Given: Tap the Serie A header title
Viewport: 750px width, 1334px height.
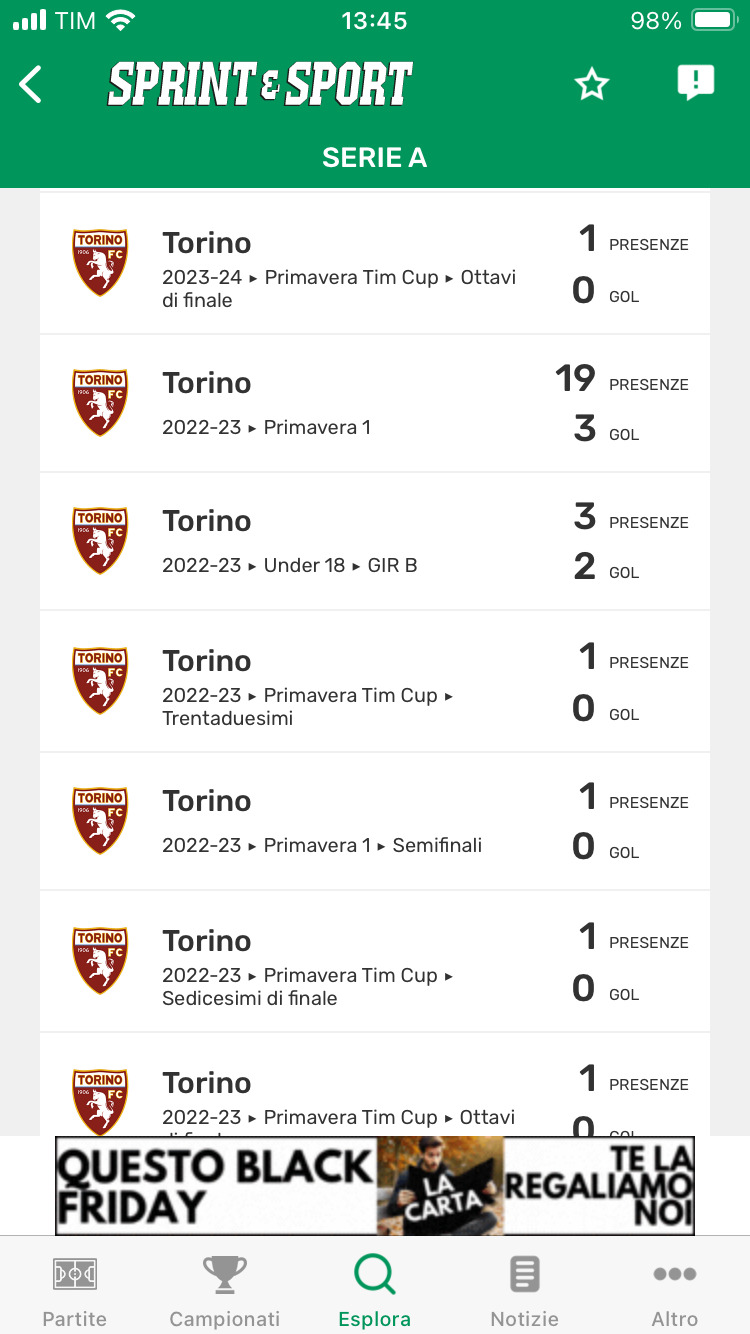Looking at the screenshot, I should [x=375, y=157].
